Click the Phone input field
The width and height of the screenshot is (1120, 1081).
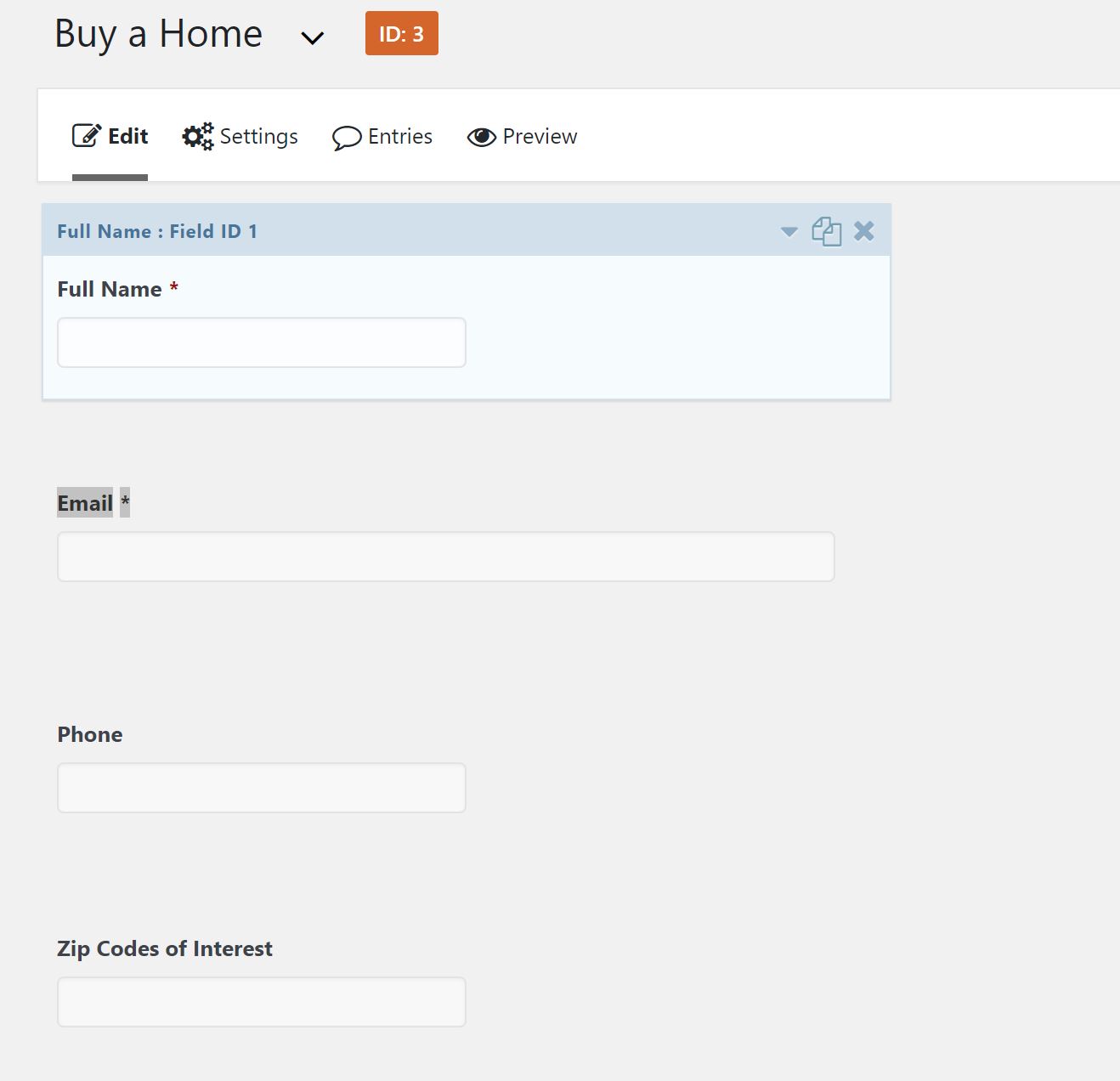(x=262, y=788)
